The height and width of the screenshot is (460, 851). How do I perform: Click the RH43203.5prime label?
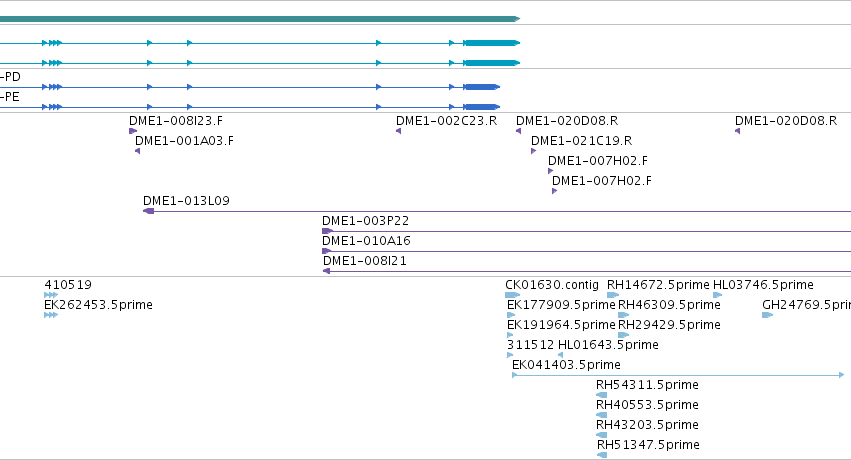647,425
